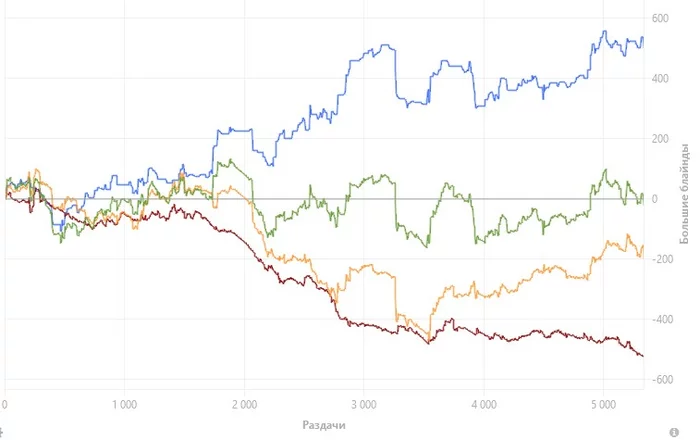Viewport: 700px width, 440px height.
Task: Click the 4 000 tick on the x-axis
Action: click(x=483, y=405)
